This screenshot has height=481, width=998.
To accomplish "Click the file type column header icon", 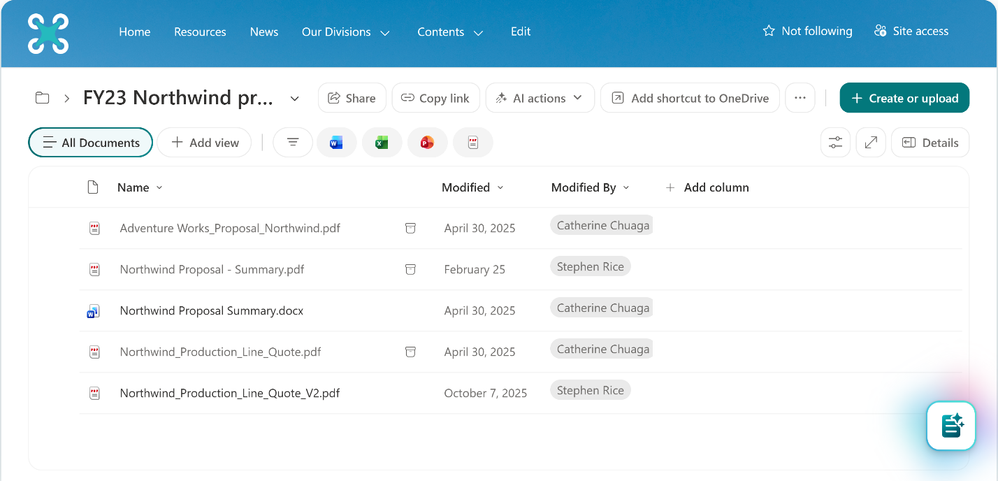I will coord(93,187).
